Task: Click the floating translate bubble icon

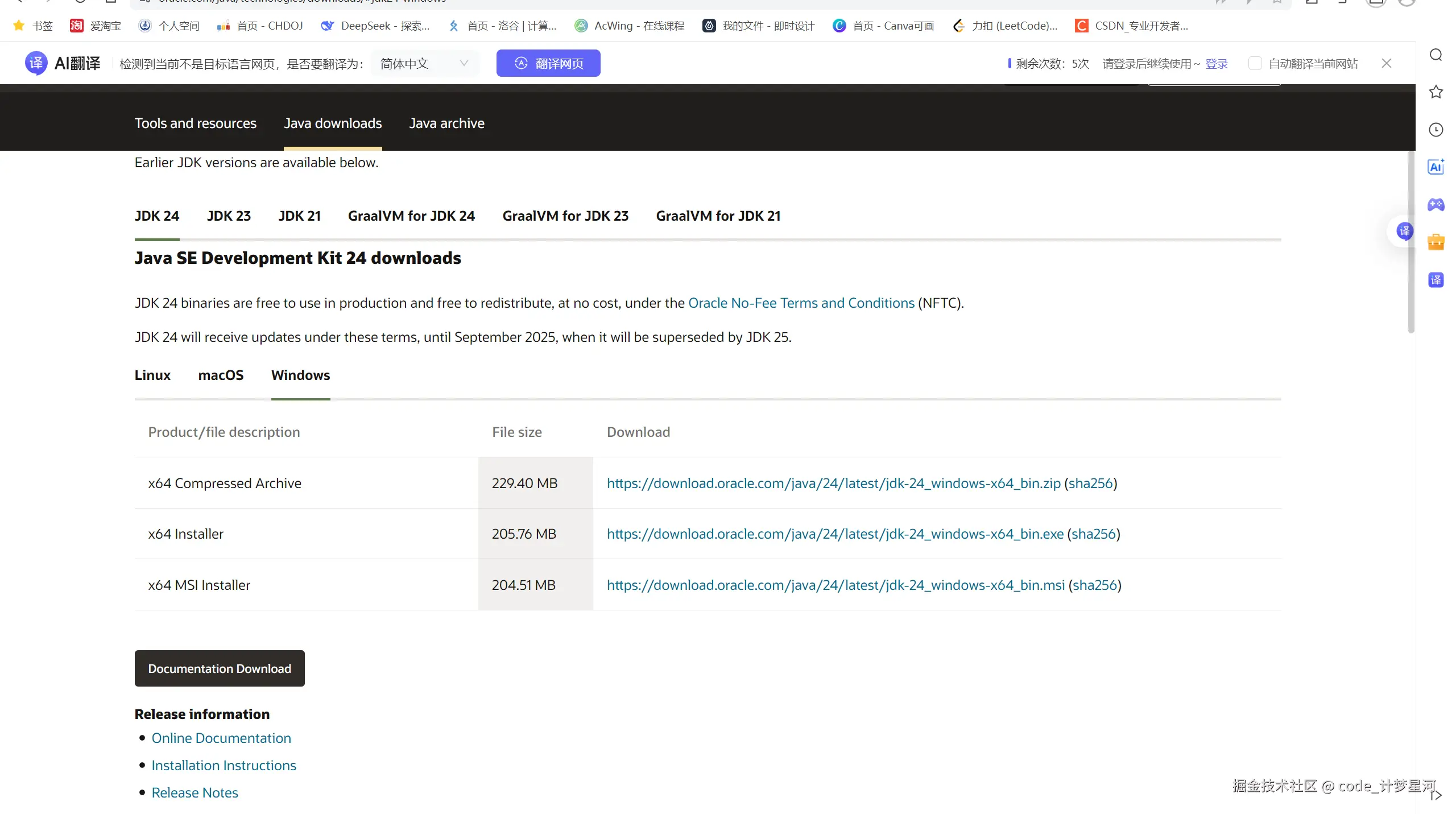Action: tap(1404, 232)
